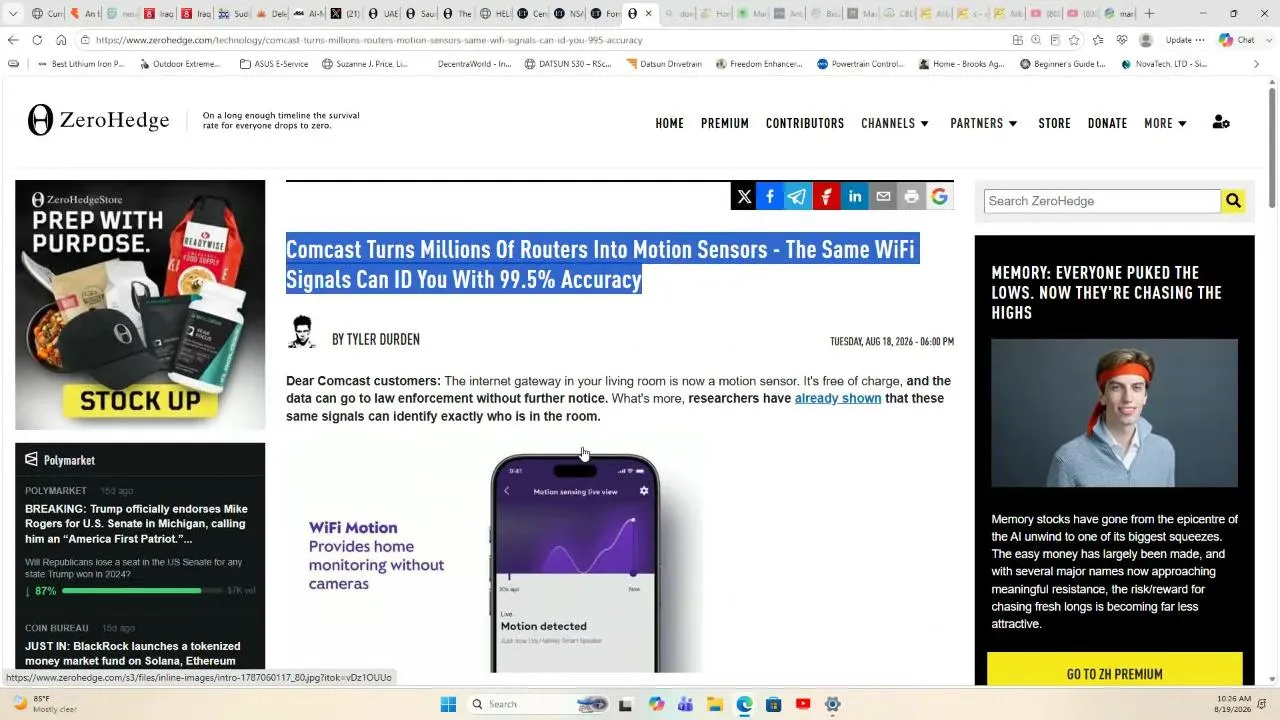The height and width of the screenshot is (720, 1280).
Task: Open Copilot from taskbar
Action: coord(656,704)
